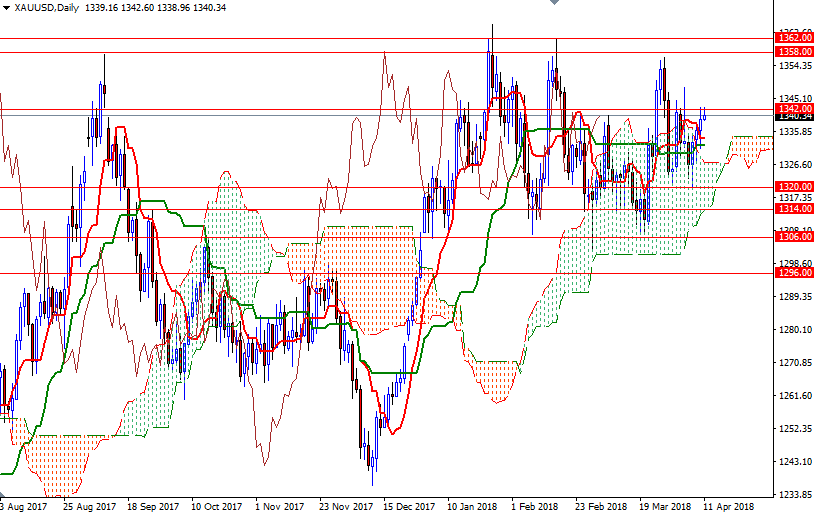Screen dimensions: 814x514
Task: Click the red 1296.00 price label
Action: (793, 272)
